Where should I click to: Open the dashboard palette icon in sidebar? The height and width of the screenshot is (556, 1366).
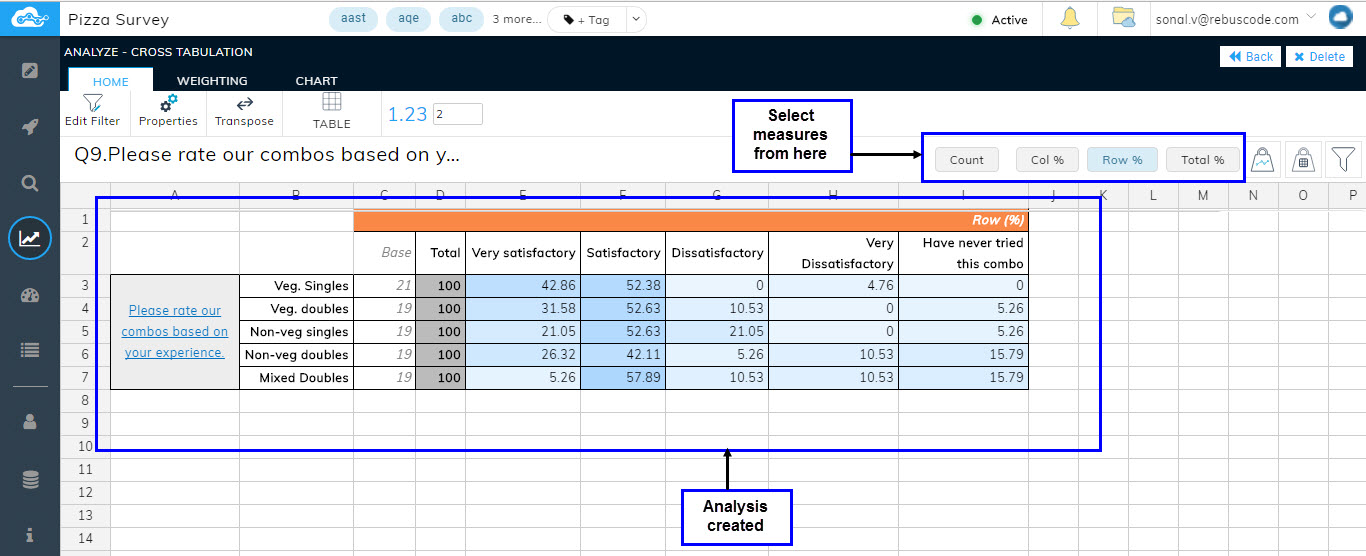point(30,294)
